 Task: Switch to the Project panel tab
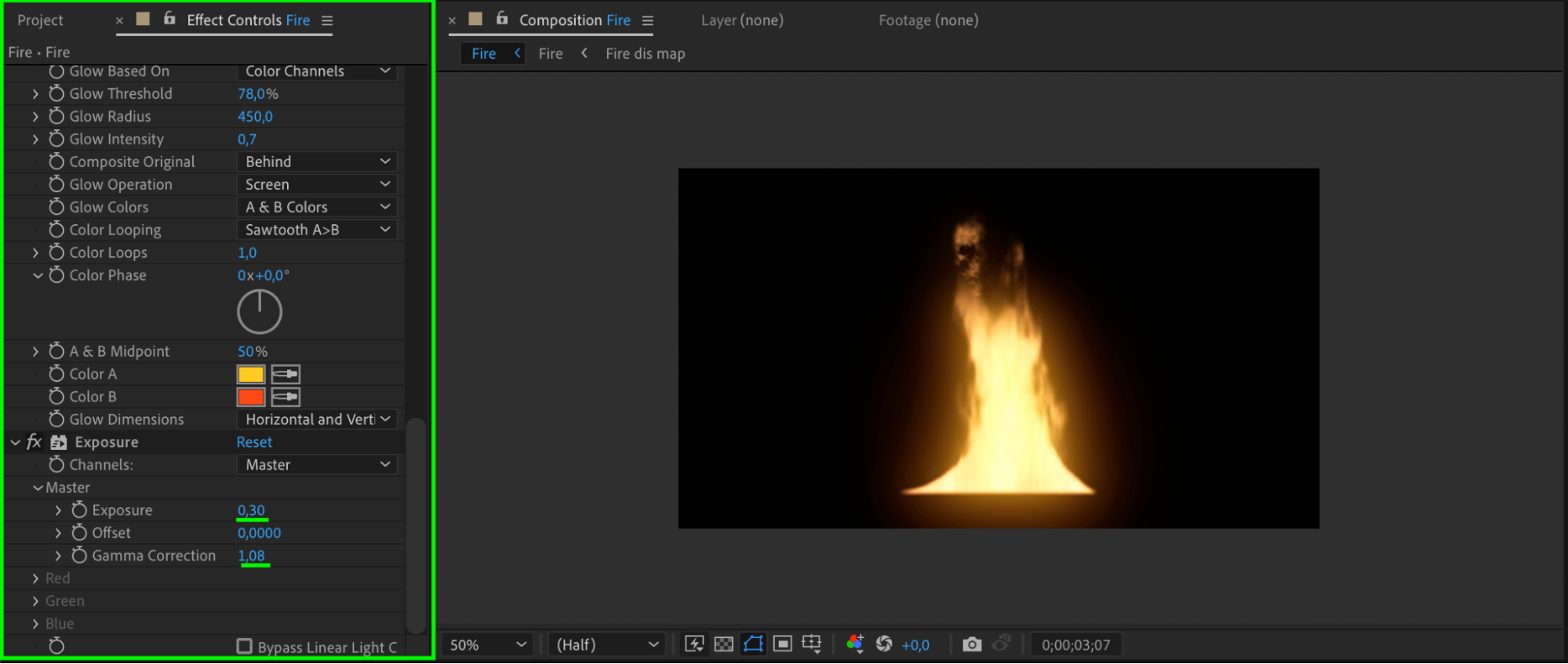point(40,20)
